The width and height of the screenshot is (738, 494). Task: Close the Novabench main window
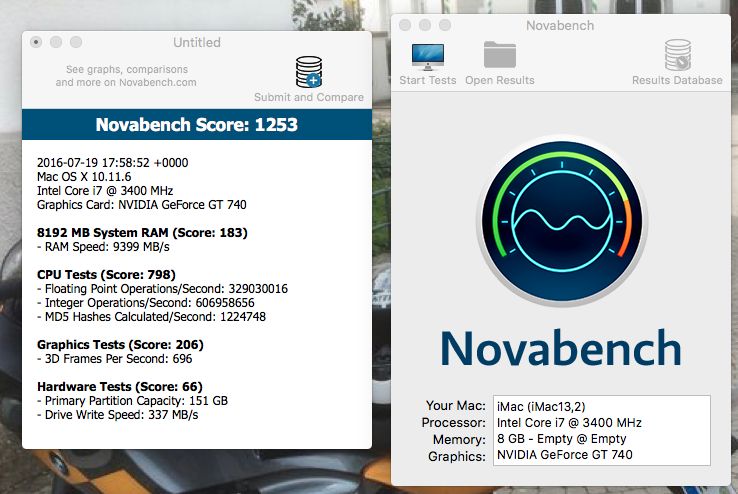tap(405, 25)
